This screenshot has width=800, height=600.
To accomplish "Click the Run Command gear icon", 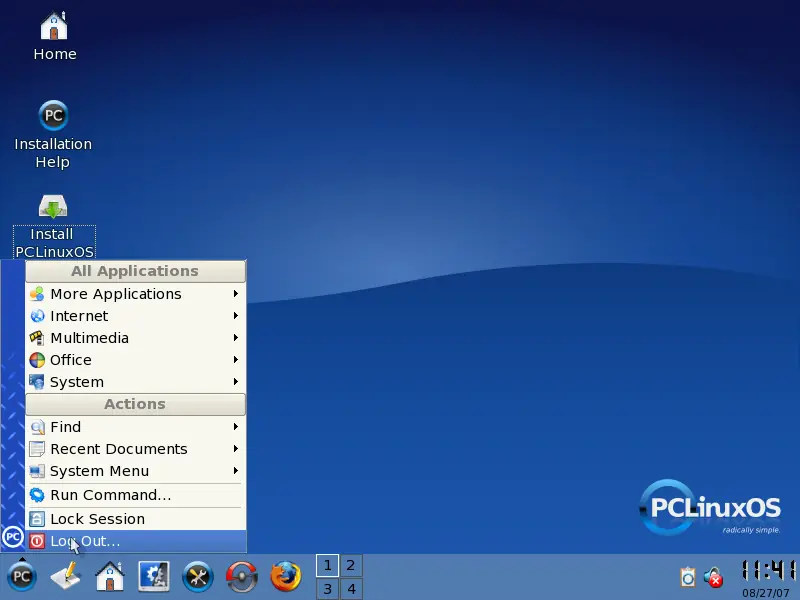I will [x=37, y=495].
